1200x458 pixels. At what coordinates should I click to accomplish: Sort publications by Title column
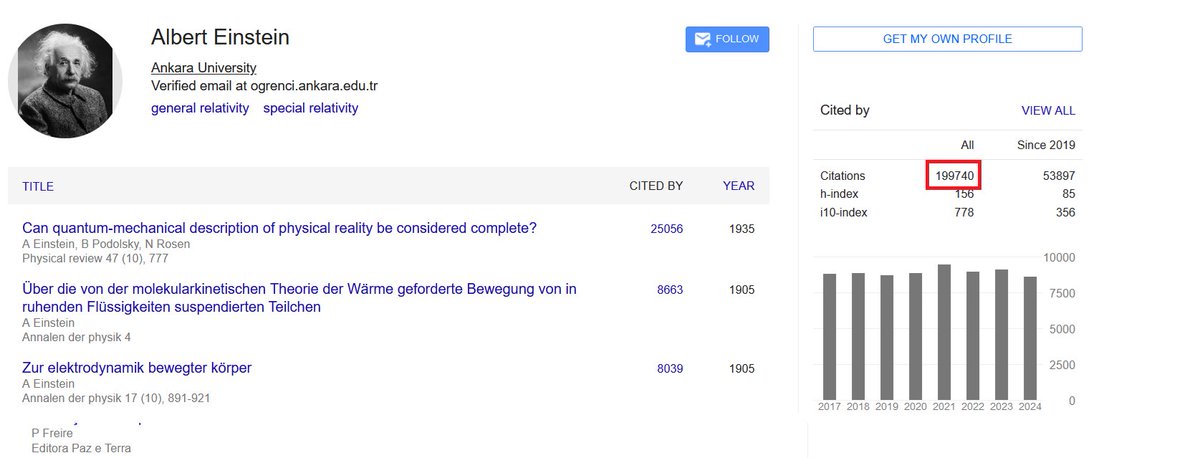pyautogui.click(x=38, y=186)
